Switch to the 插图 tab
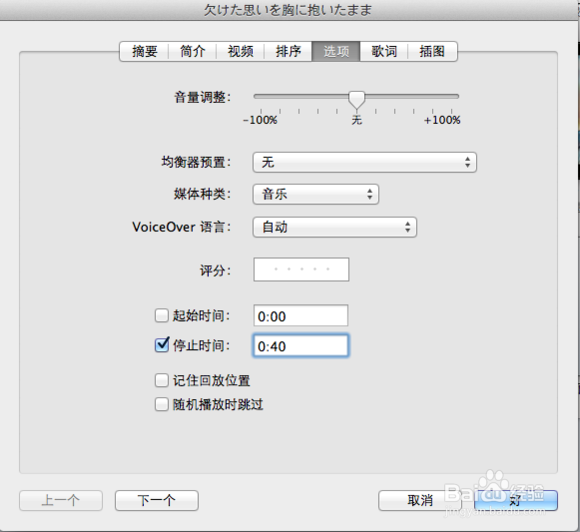Image resolution: width=580 pixels, height=532 pixels. click(432, 51)
